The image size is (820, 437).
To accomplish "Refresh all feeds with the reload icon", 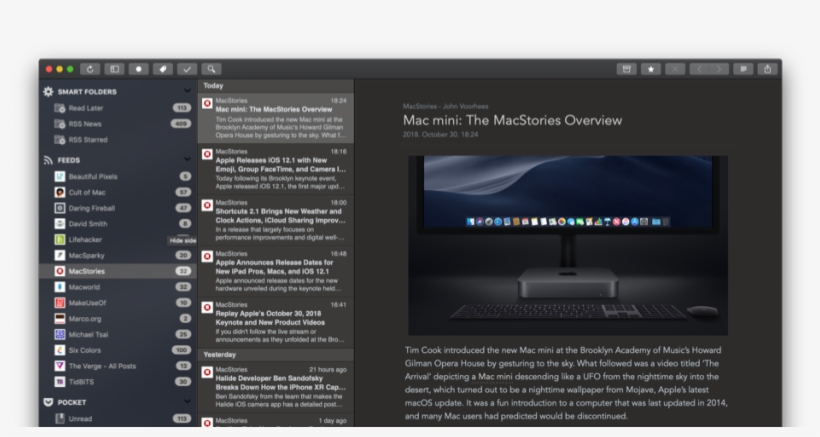I will [x=90, y=69].
